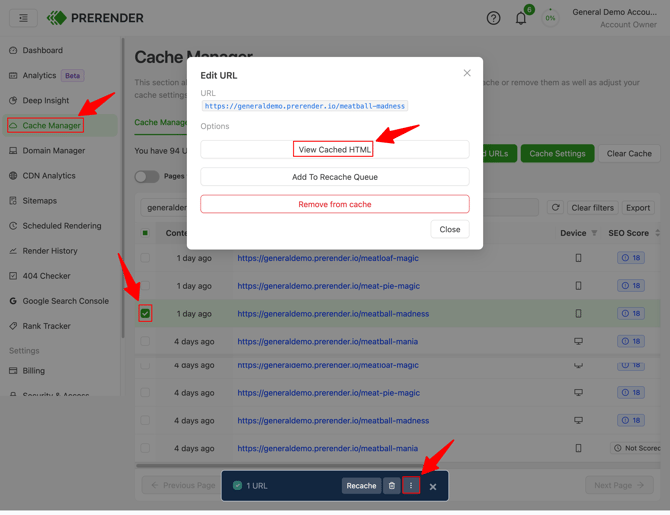Click the Not Scored badge
The image size is (670, 515).
pos(637,448)
